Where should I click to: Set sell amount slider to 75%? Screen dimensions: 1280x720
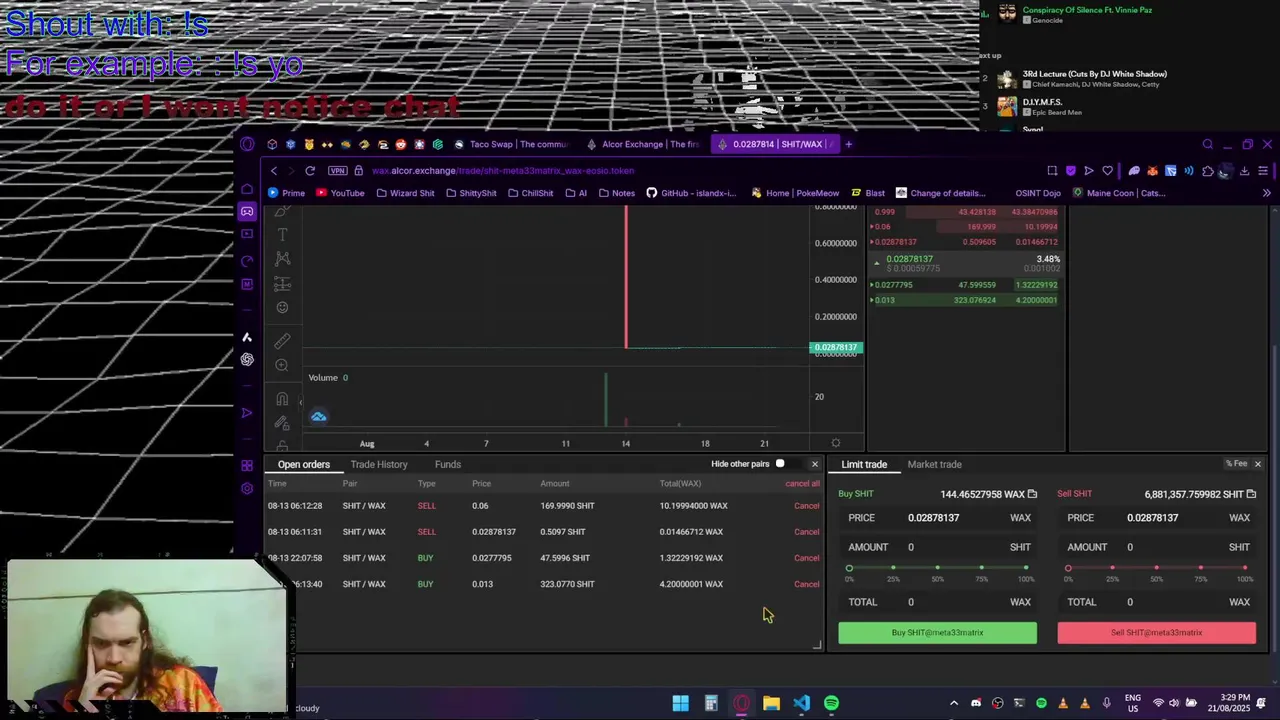click(x=1200, y=568)
